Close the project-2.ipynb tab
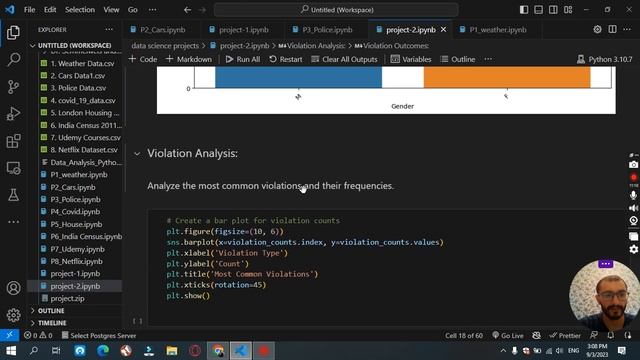This screenshot has width=640, height=360. point(444,29)
